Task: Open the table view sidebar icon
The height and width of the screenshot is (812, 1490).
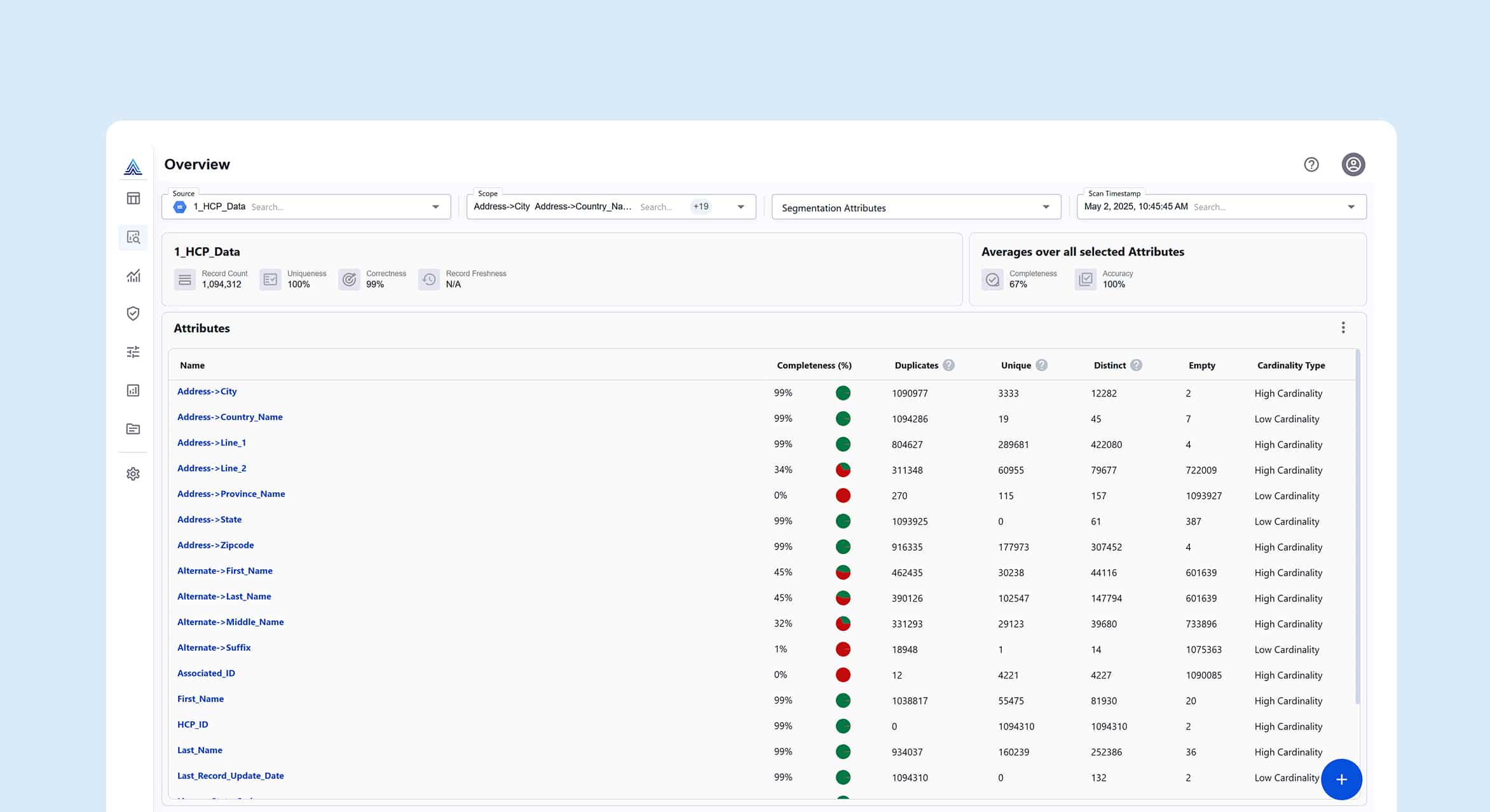Action: (x=133, y=198)
